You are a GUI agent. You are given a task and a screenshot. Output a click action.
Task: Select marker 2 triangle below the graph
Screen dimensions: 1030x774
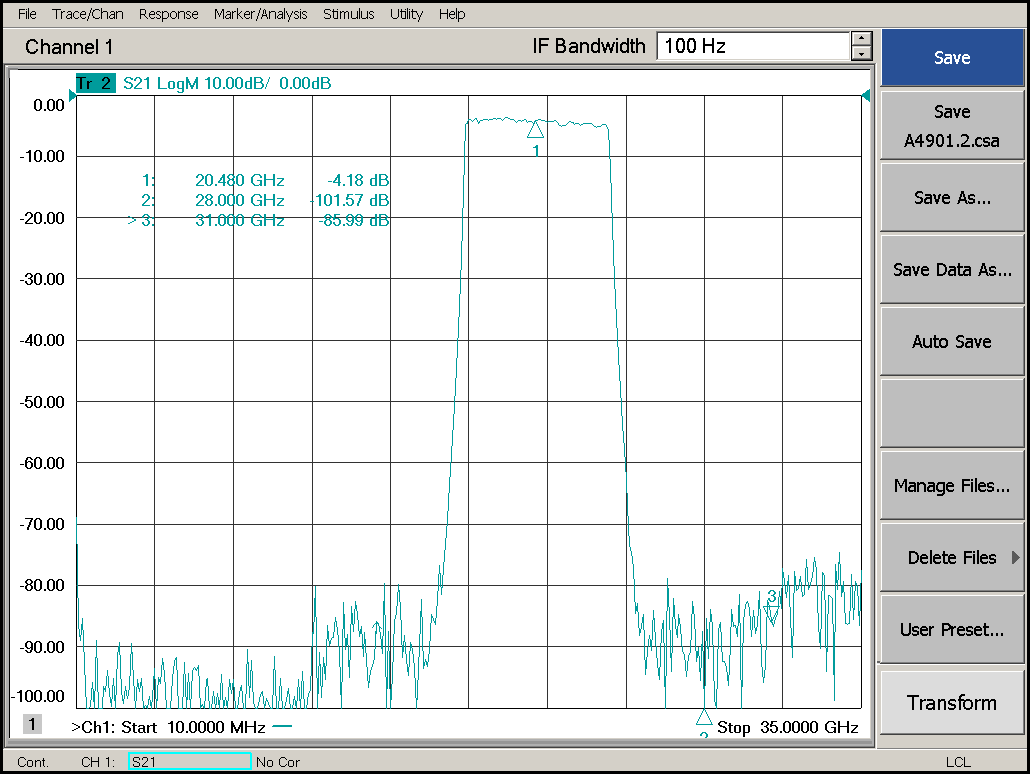pyautogui.click(x=703, y=717)
